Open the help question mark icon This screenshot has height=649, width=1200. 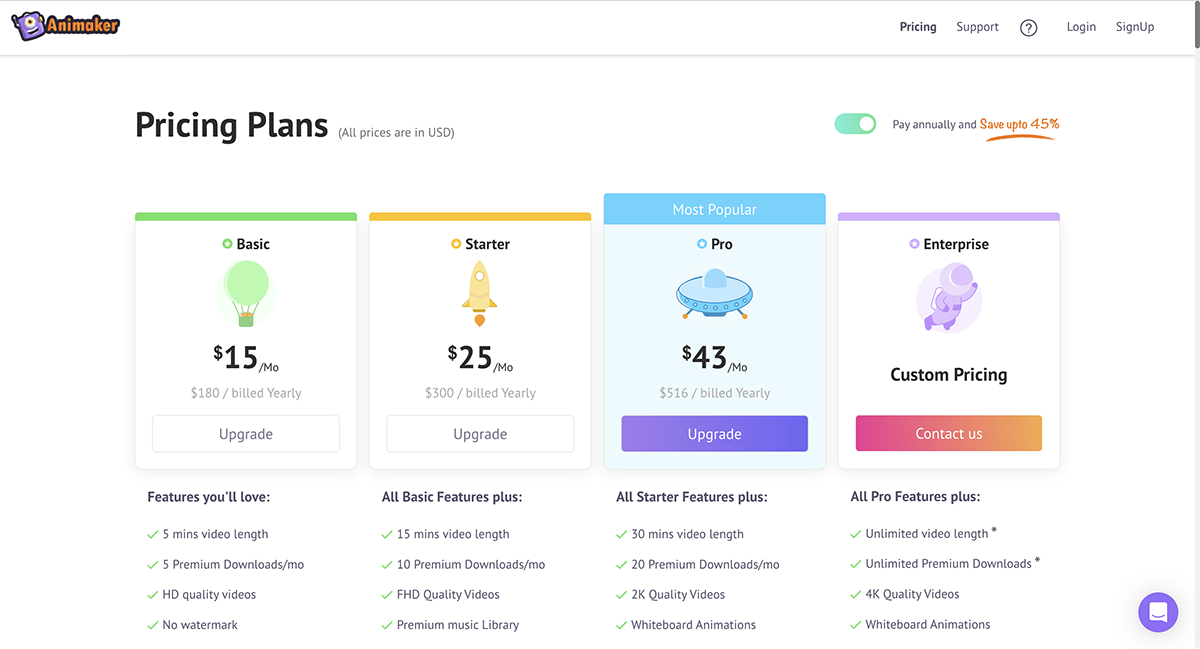(1028, 28)
